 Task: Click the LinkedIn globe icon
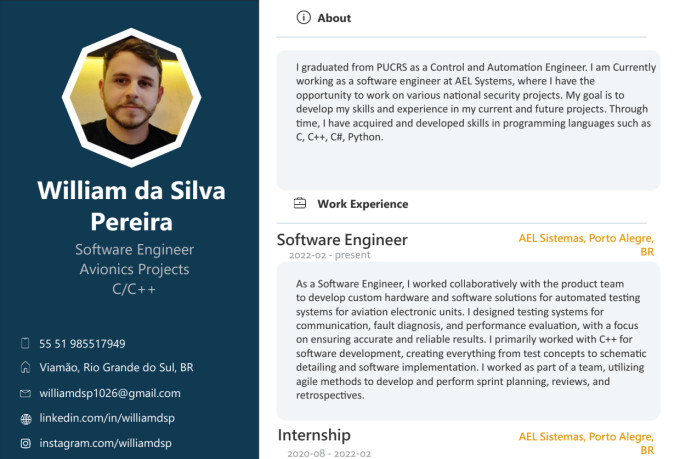(26, 418)
